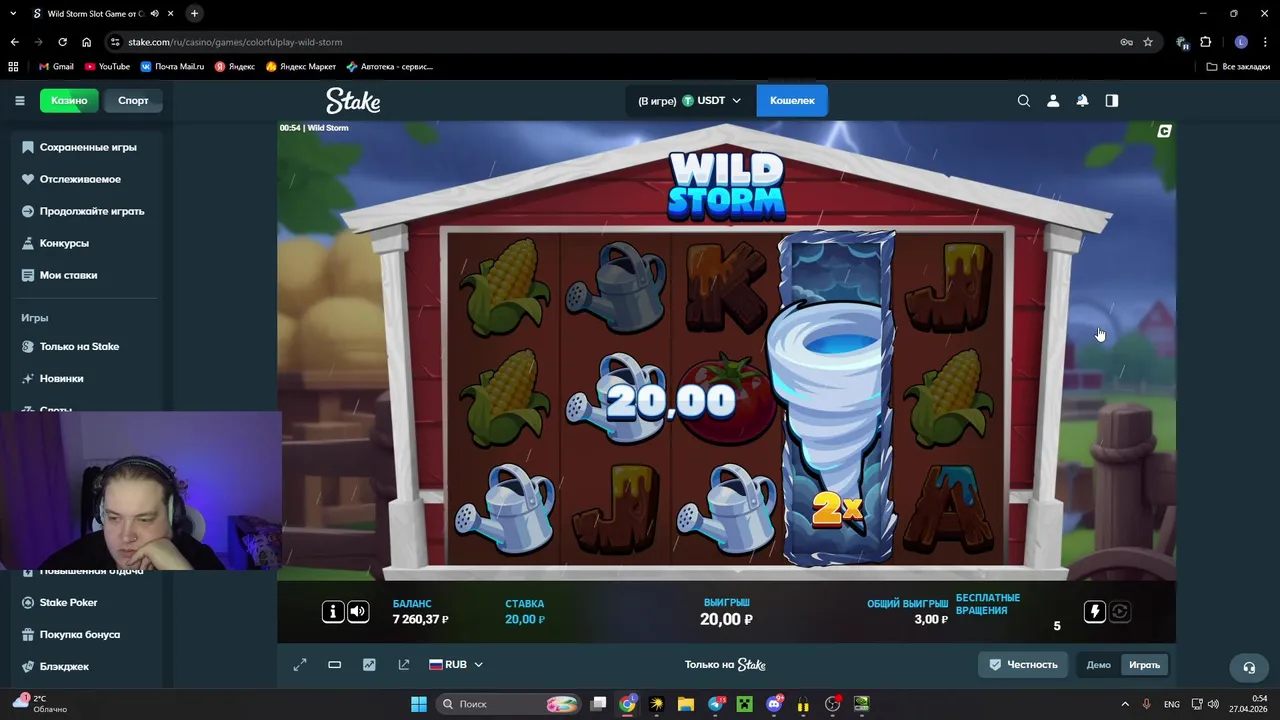Screen dimensions: 1280x720
Task: Show hidden system tray icons
Action: 1125,704
